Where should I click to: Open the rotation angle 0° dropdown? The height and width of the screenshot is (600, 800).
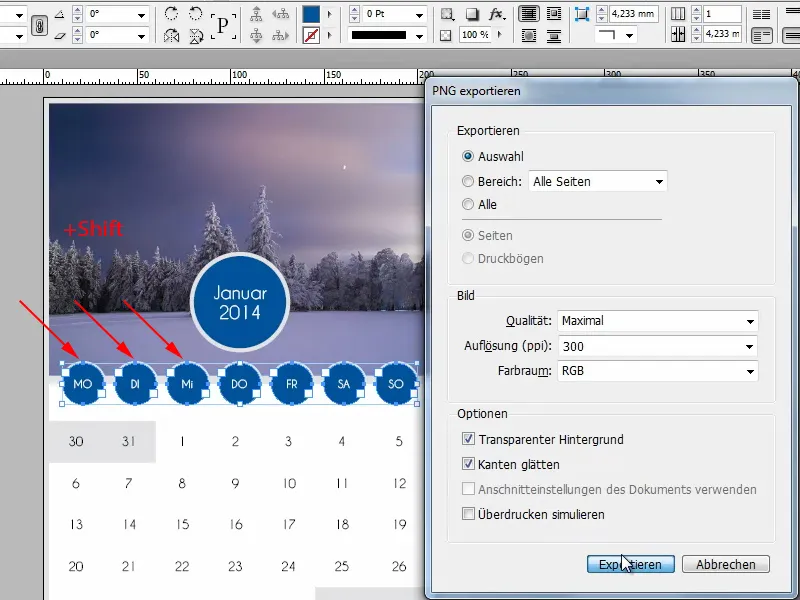141,15
